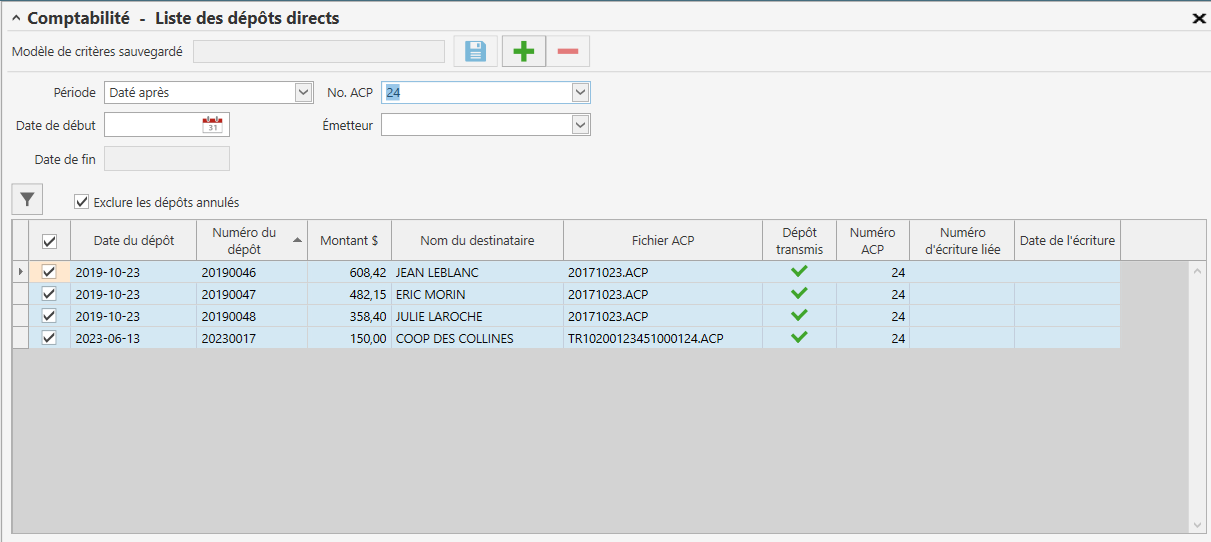Click the file name TR10200123451000124.ACP
The width and height of the screenshot is (1211, 542).
[x=645, y=338]
